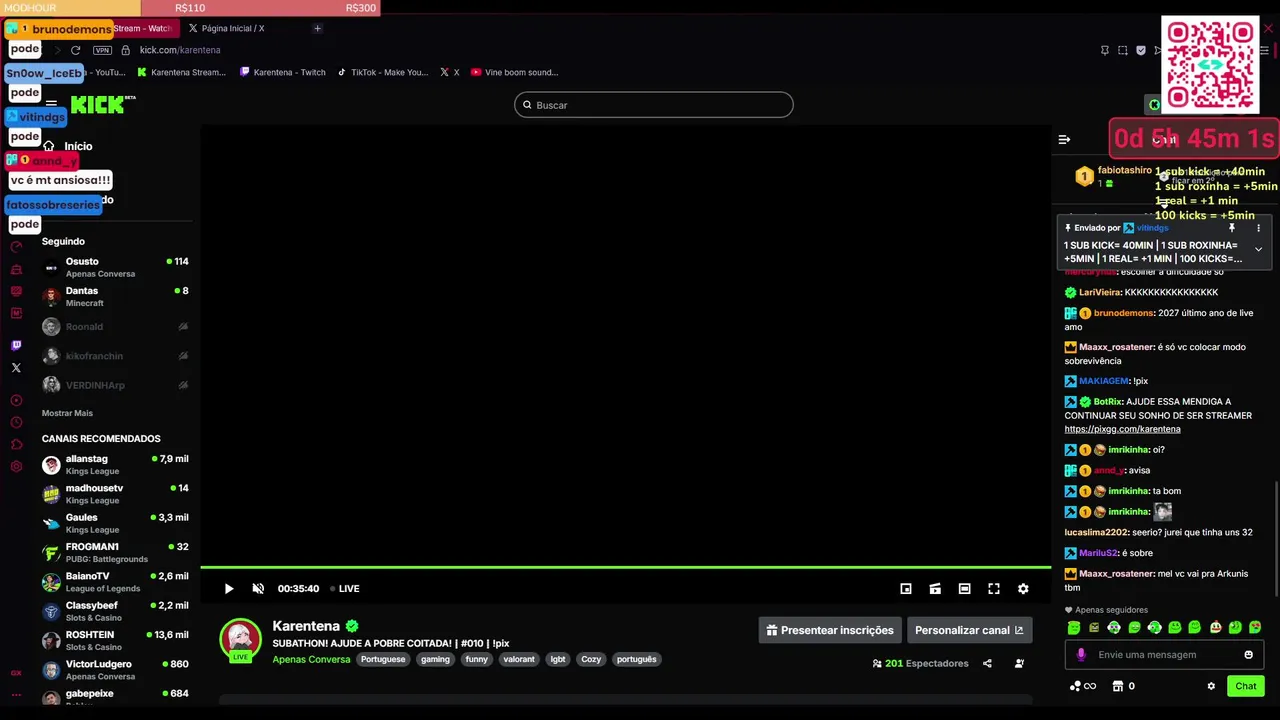
Task: Open the Vine boom sound bookmark
Action: [x=514, y=72]
